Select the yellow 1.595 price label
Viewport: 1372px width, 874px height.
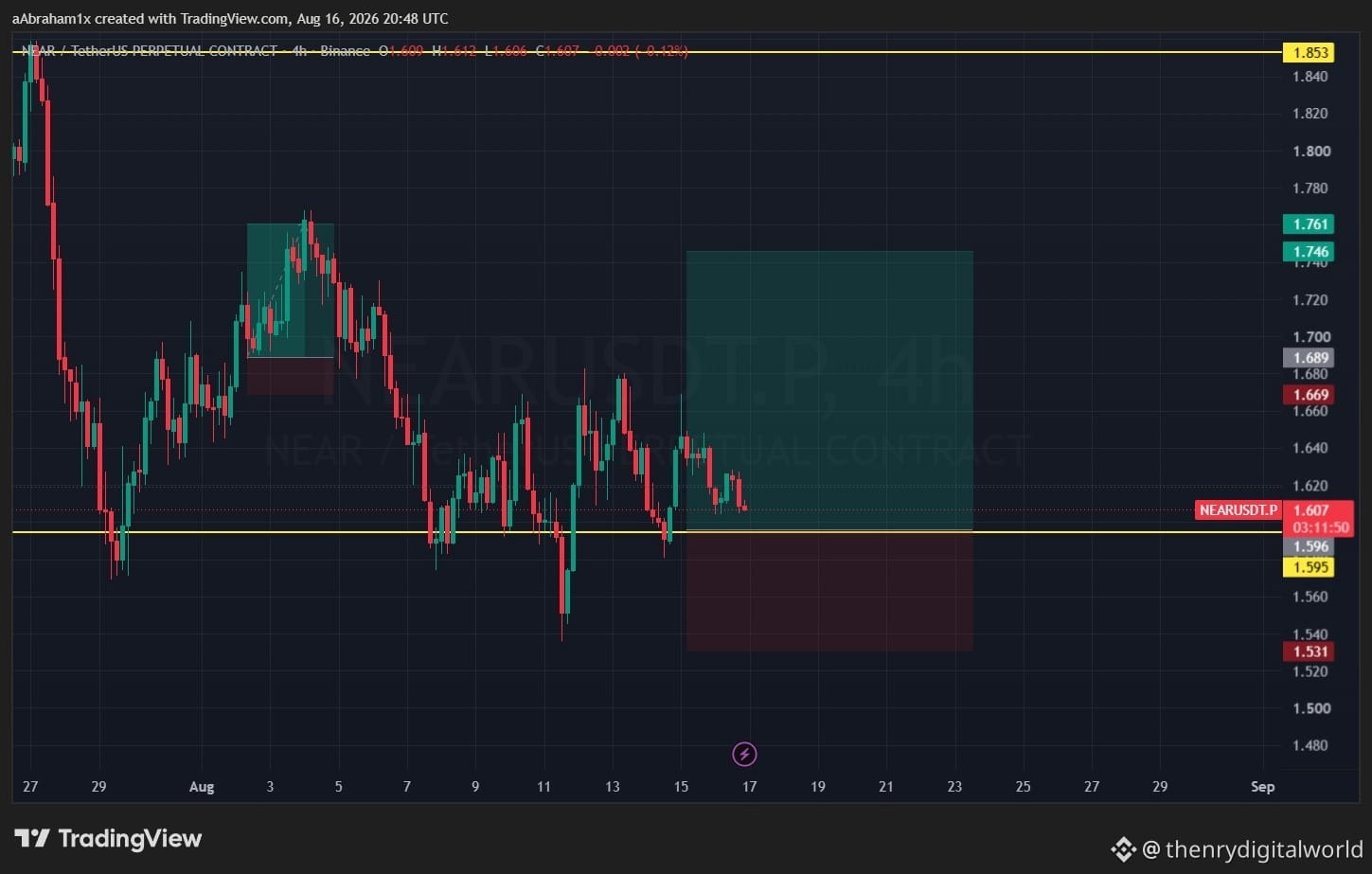point(1309,567)
